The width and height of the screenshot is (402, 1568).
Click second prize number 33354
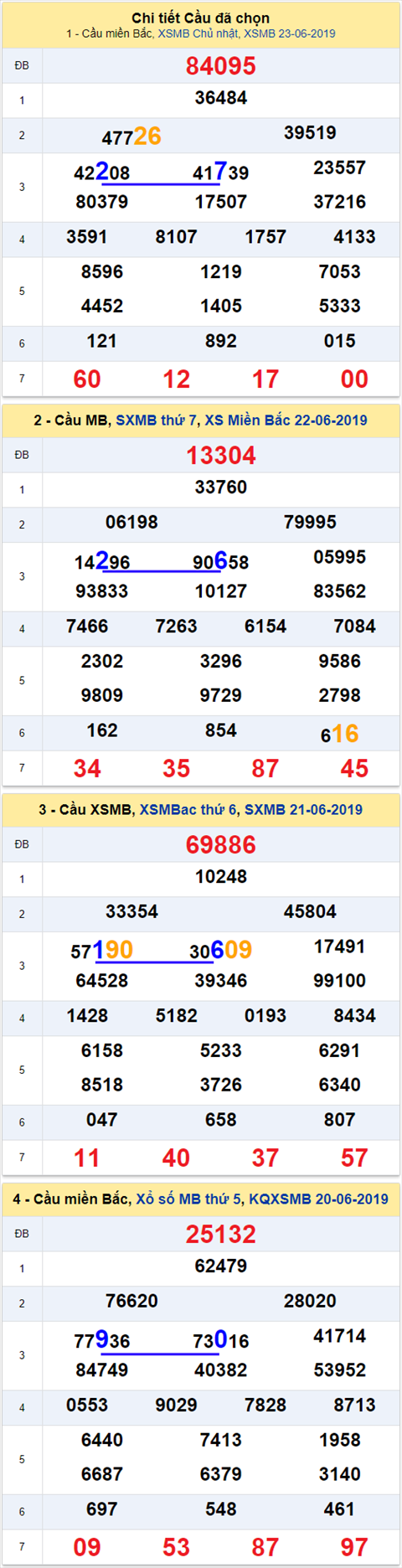click(131, 912)
